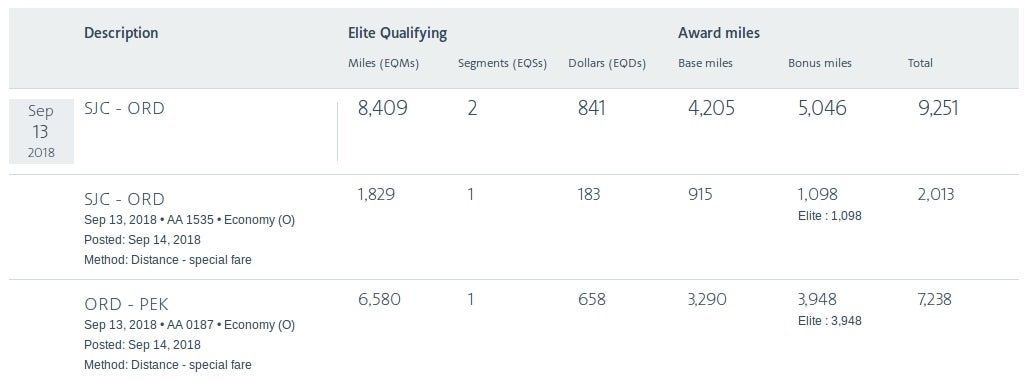
Task: Click the Base miles column label
Action: pyautogui.click(x=705, y=64)
